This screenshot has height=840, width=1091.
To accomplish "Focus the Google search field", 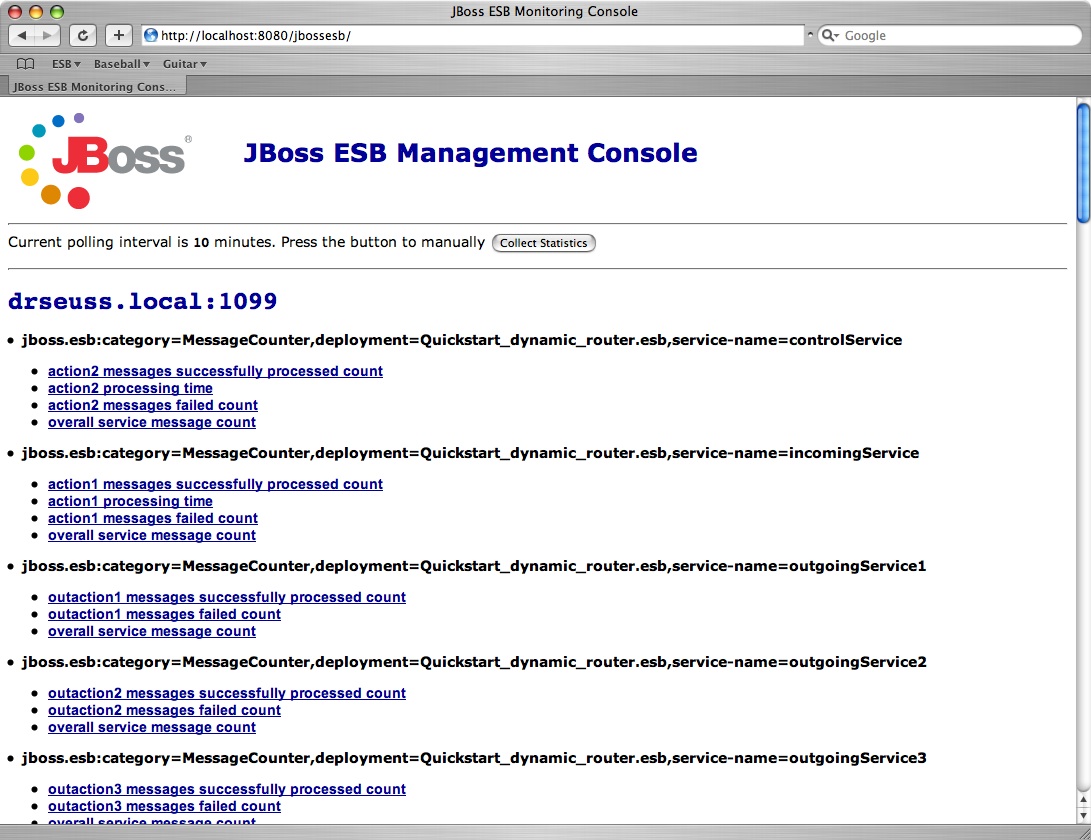I will (x=950, y=35).
